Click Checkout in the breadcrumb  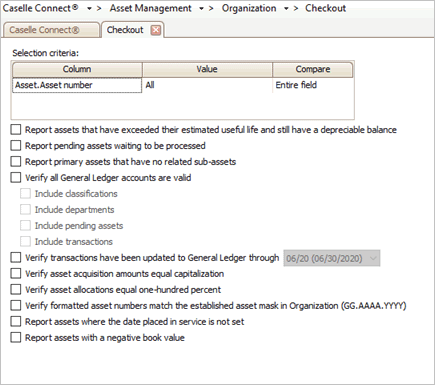click(x=325, y=8)
